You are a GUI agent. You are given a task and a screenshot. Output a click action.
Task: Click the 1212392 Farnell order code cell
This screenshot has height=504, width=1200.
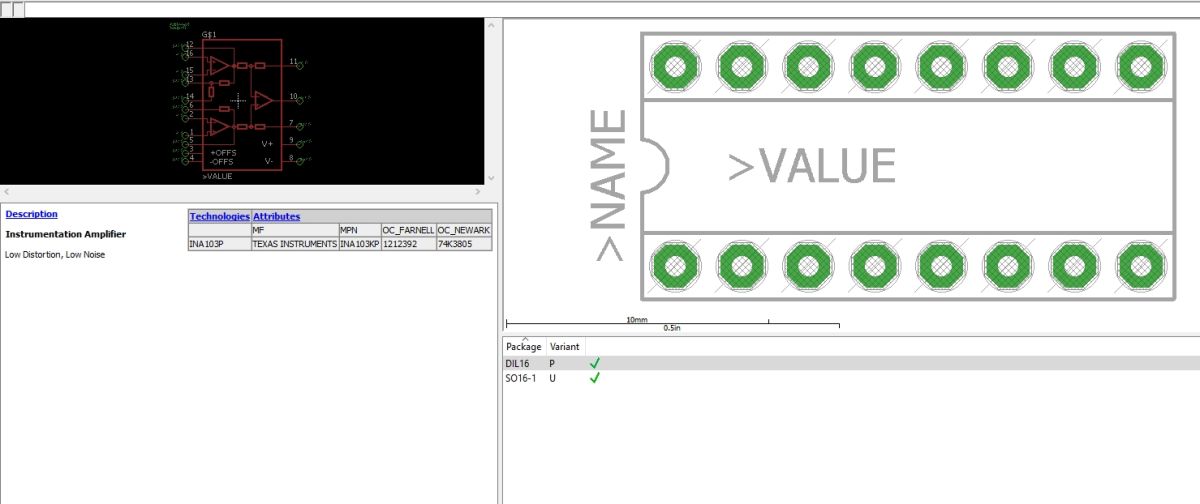(x=408, y=244)
